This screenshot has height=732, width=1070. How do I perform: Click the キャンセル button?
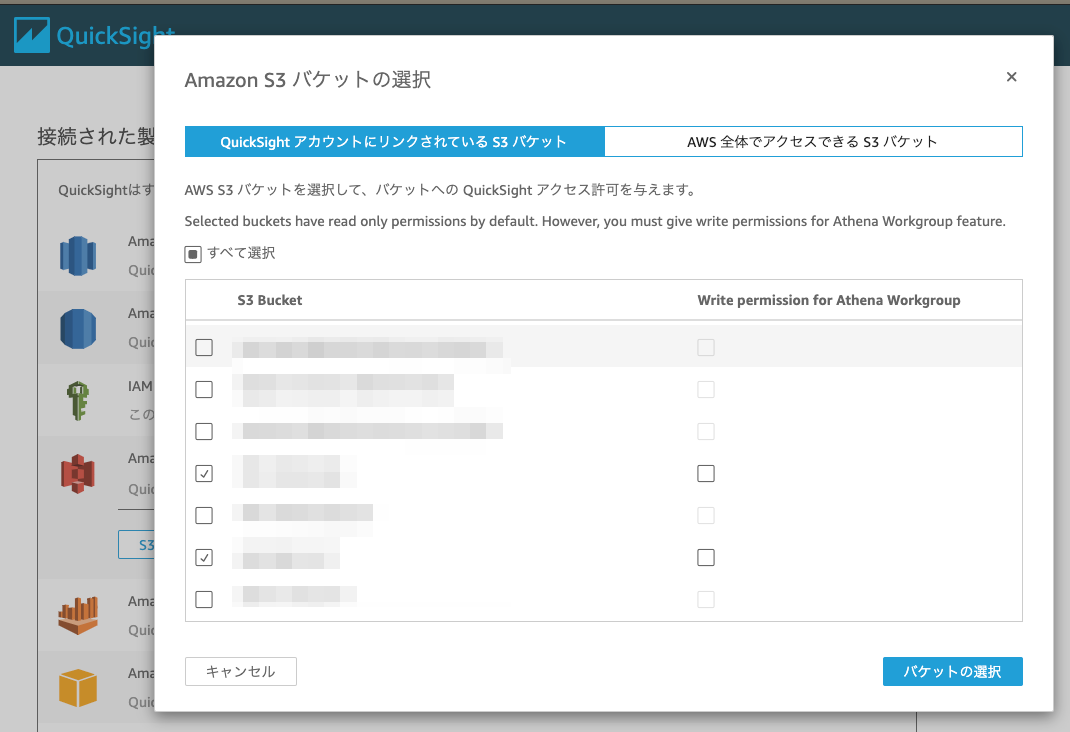point(241,671)
